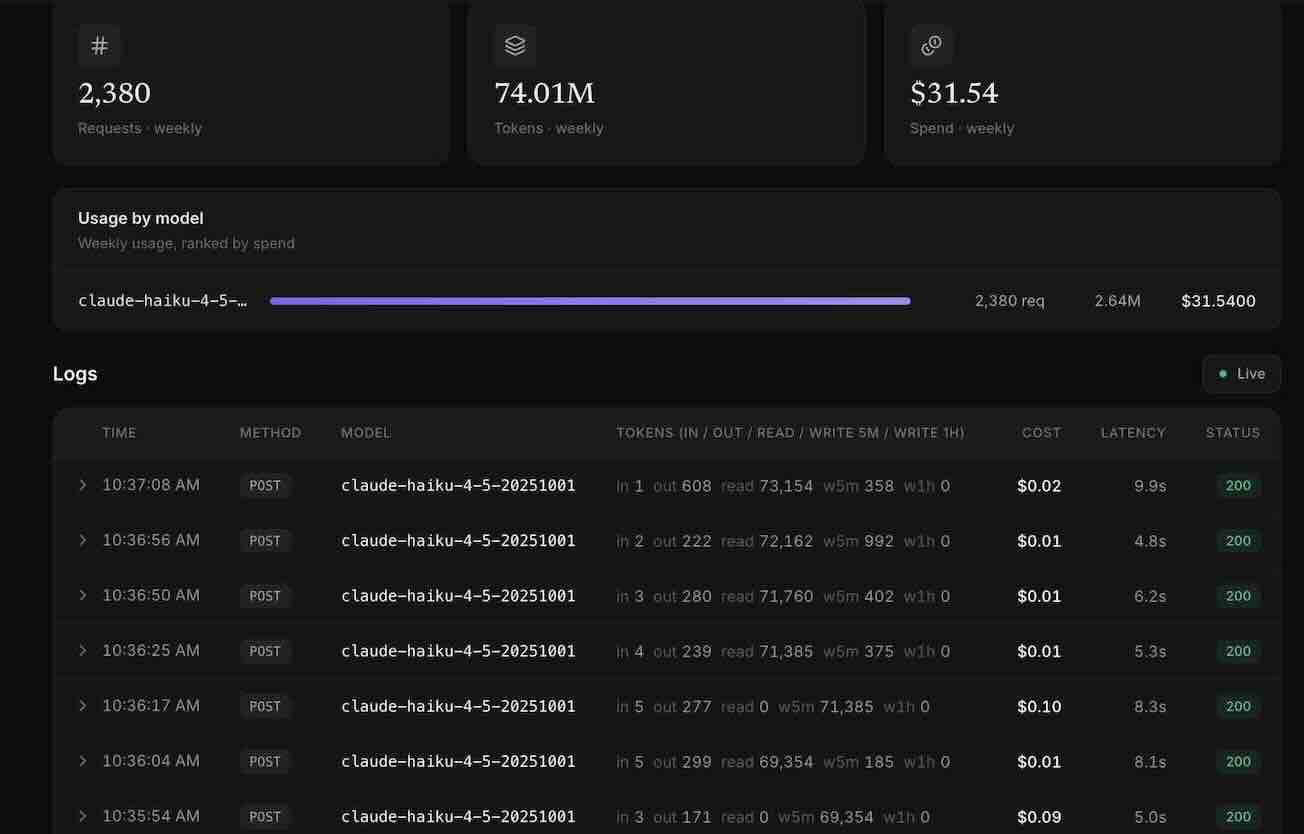Click the $0.09 cost cell
The image size is (1304, 834).
click(x=1039, y=817)
